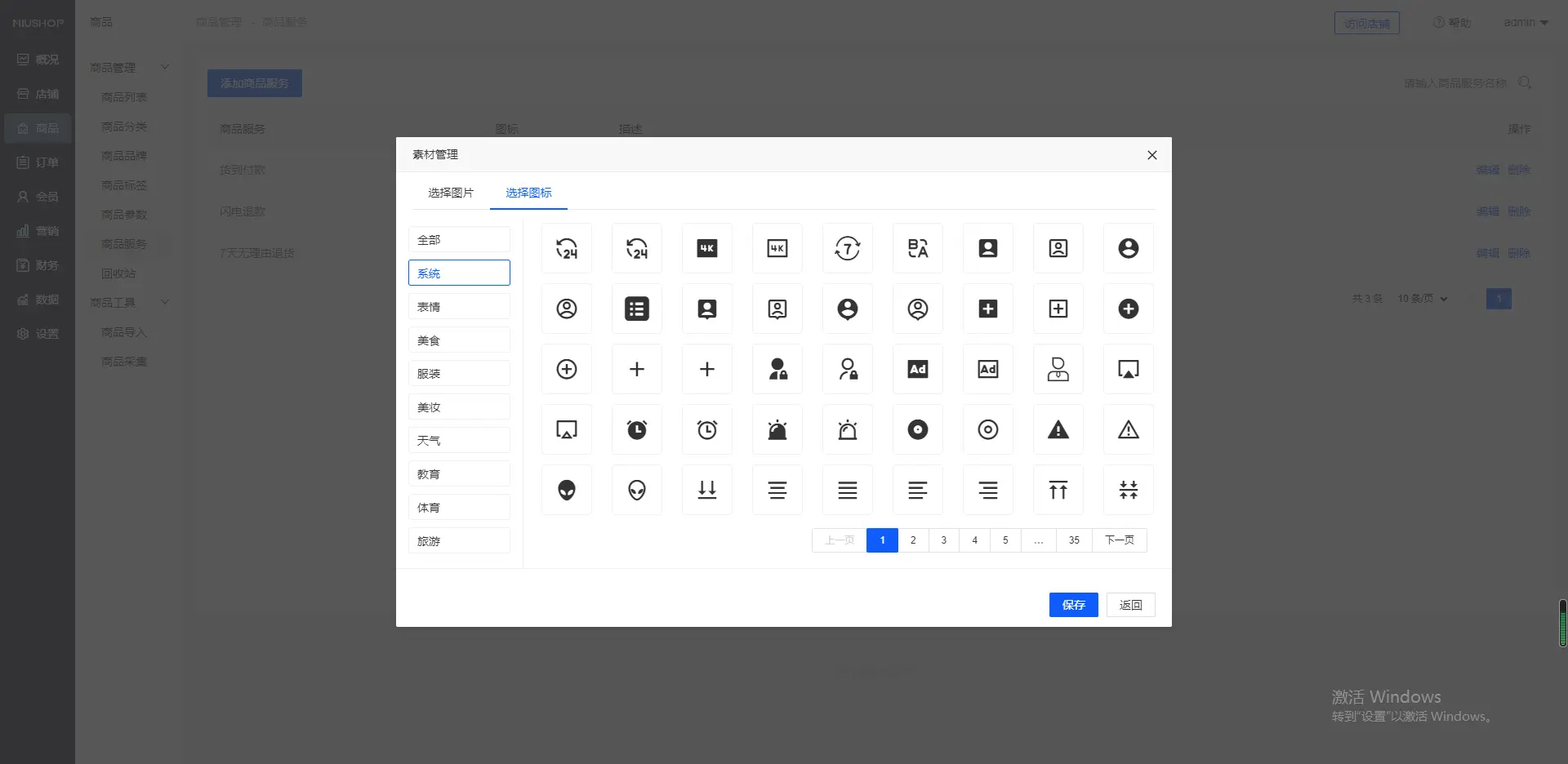
Task: Switch to the 选择图片 tab
Action: click(451, 193)
